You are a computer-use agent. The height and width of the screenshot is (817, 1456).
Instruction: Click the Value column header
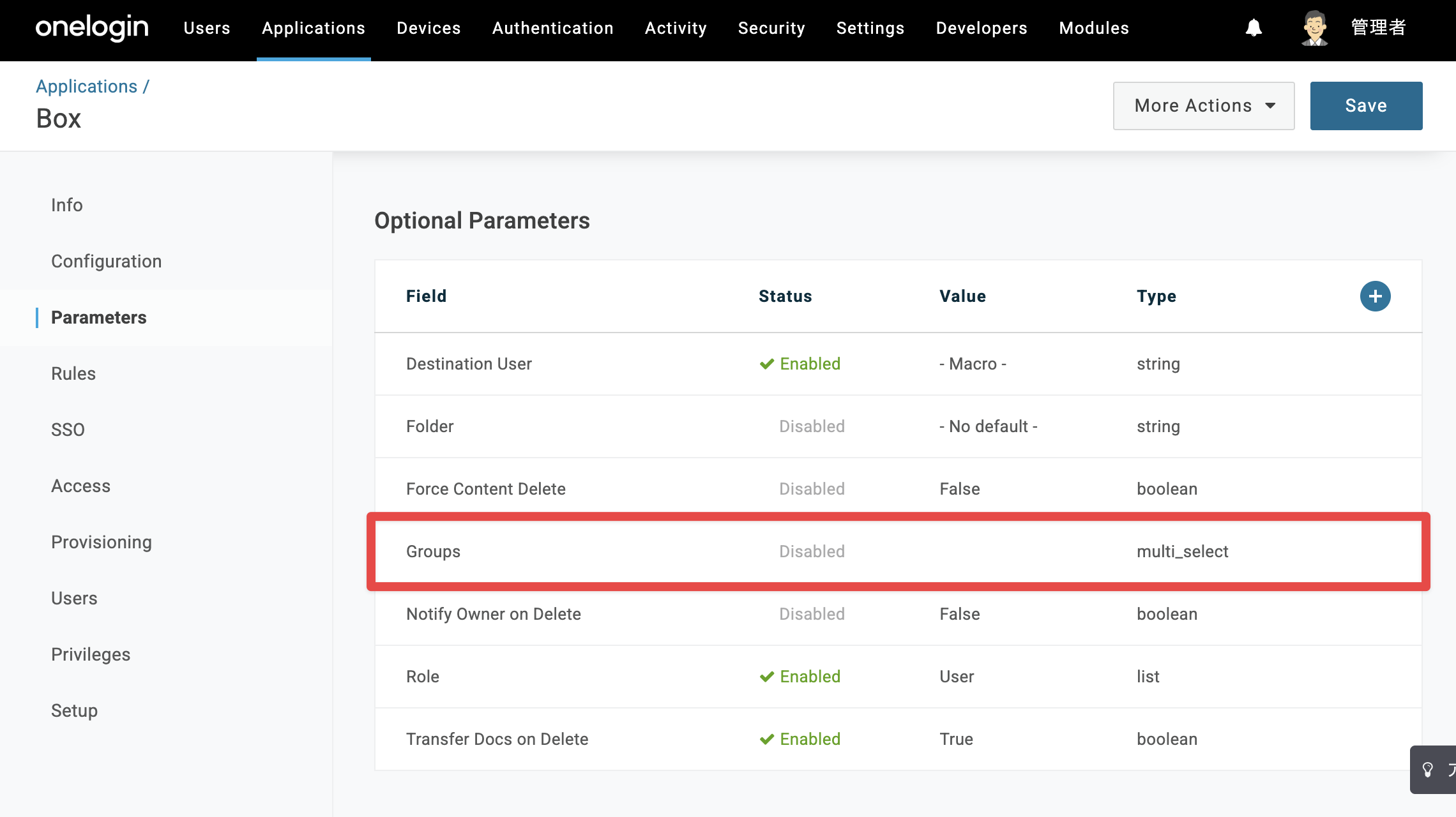(962, 296)
